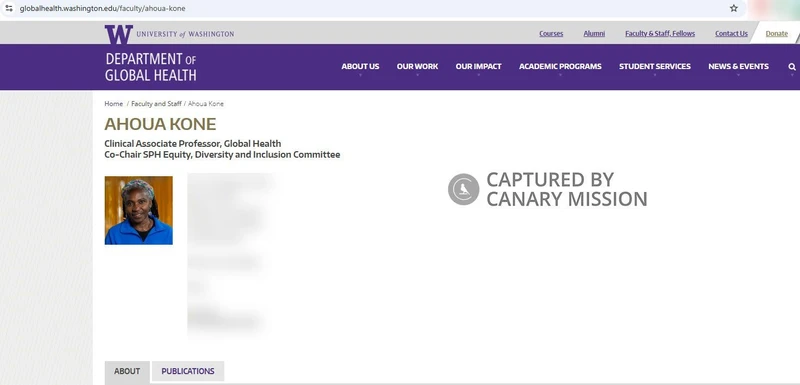800x385 pixels.
Task: Click the bookmark star icon in address bar
Action: click(734, 8)
